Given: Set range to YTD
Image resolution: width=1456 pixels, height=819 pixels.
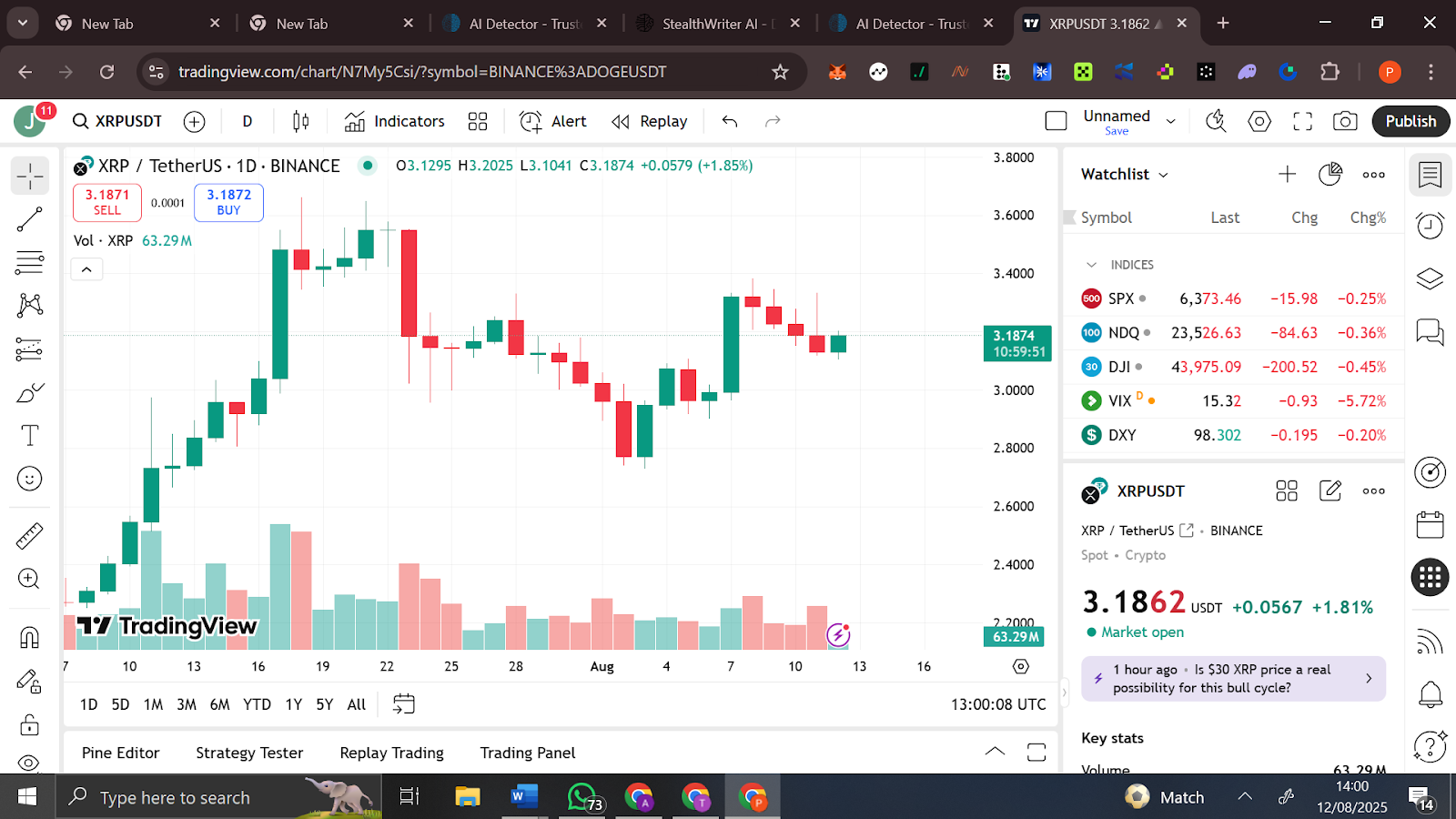Looking at the screenshot, I should click(258, 704).
